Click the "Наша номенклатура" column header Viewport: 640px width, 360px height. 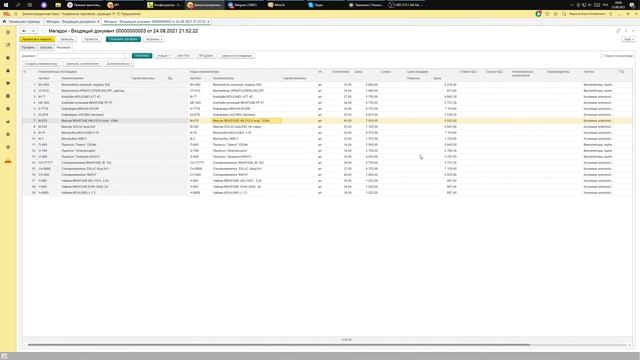[x=204, y=71]
